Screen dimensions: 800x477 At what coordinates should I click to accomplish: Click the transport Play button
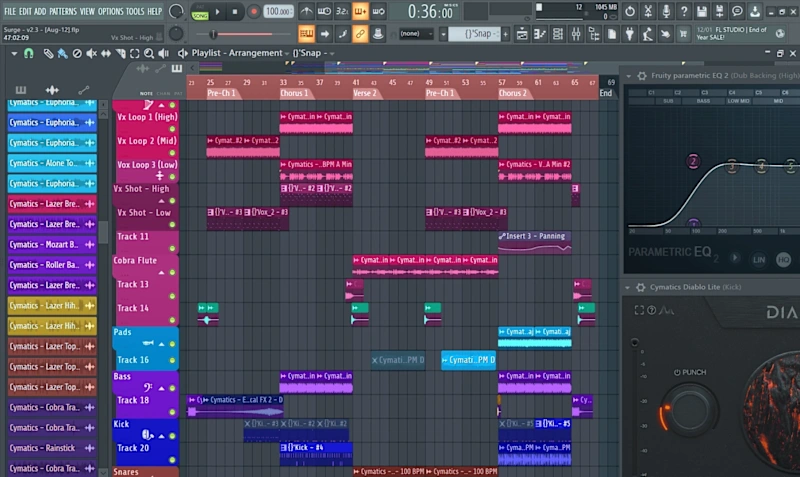[x=218, y=12]
